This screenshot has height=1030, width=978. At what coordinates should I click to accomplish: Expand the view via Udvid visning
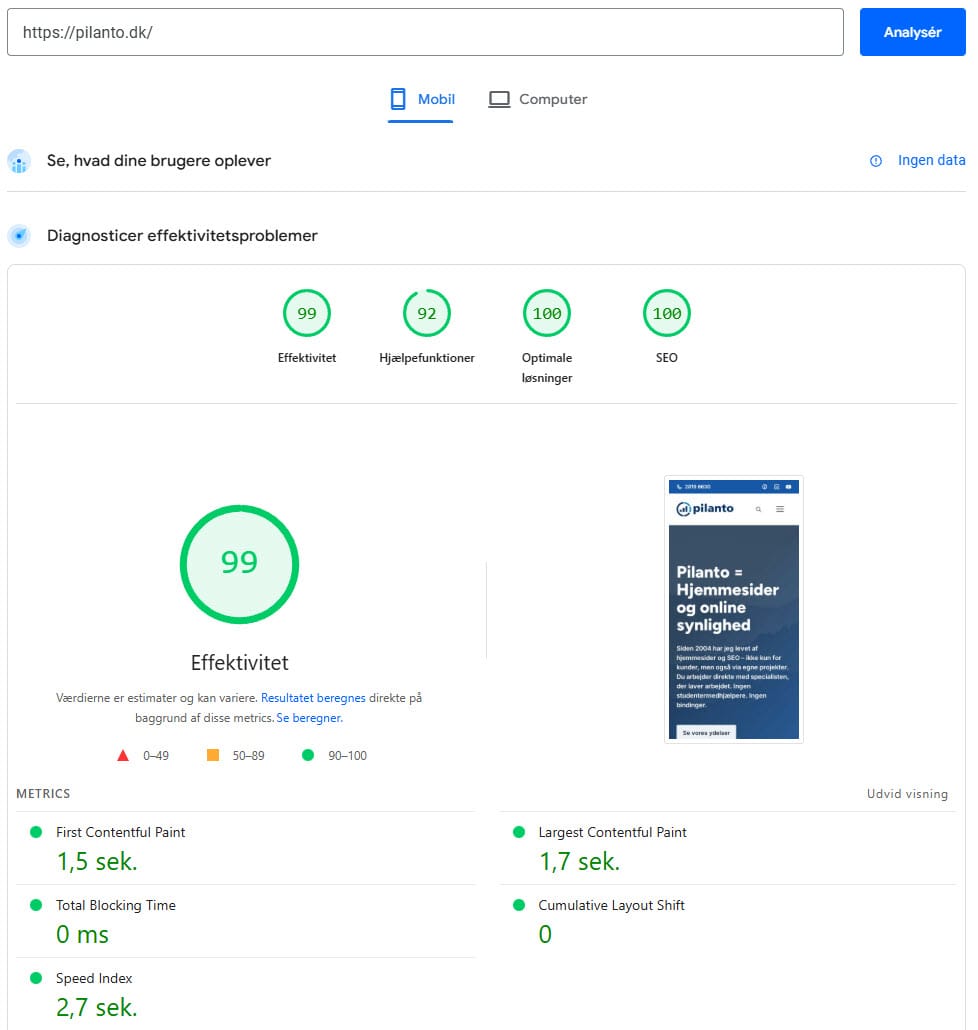tap(907, 794)
